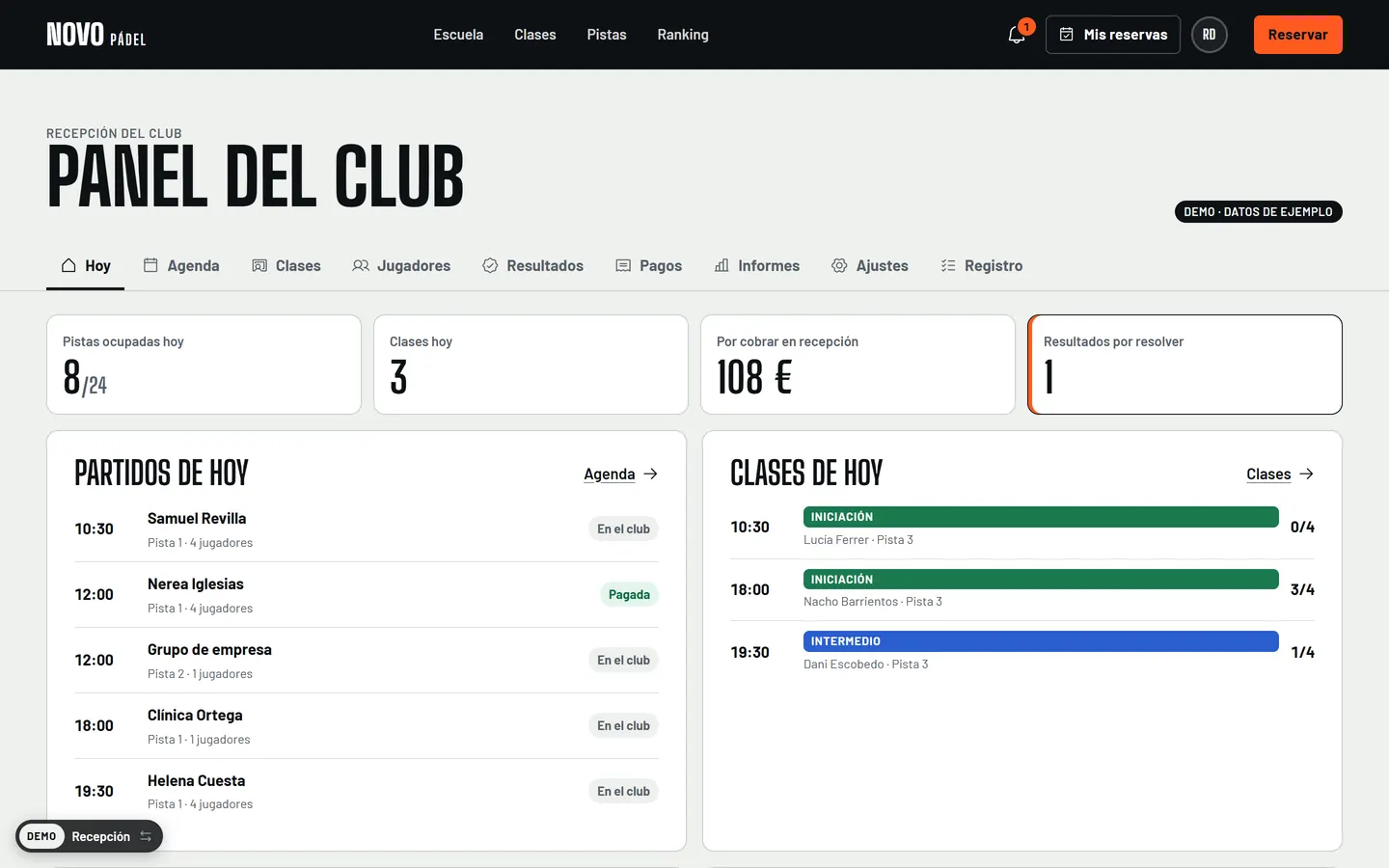Open the notifications bell icon
This screenshot has height=868, width=1389.
coord(1017,35)
